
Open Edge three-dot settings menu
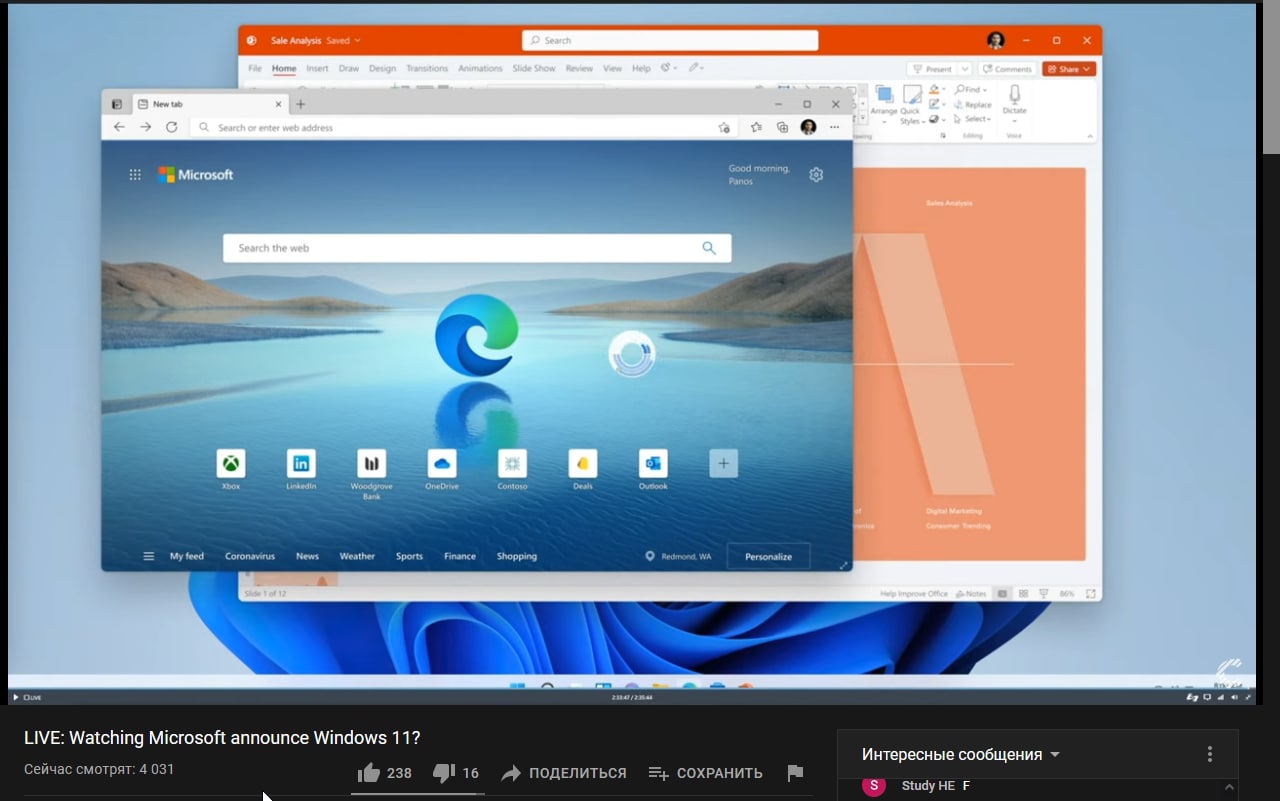(834, 127)
